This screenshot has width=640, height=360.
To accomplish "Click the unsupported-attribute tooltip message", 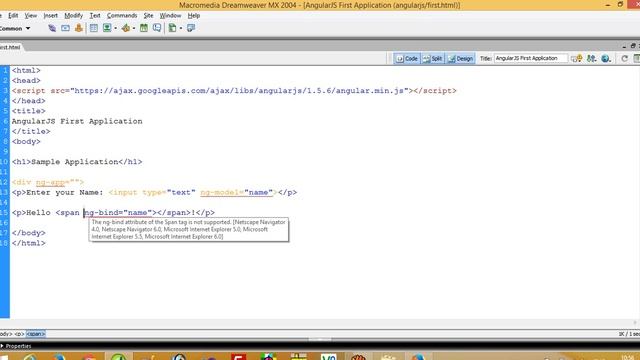I will [x=189, y=229].
